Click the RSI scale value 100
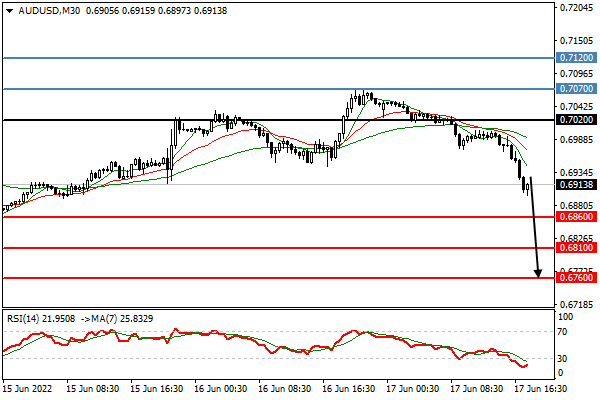This screenshot has height=400, width=600. click(566, 317)
